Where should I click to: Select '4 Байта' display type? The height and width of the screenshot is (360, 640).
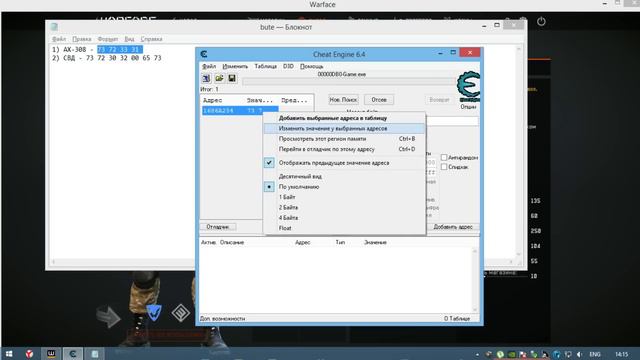coord(344,218)
